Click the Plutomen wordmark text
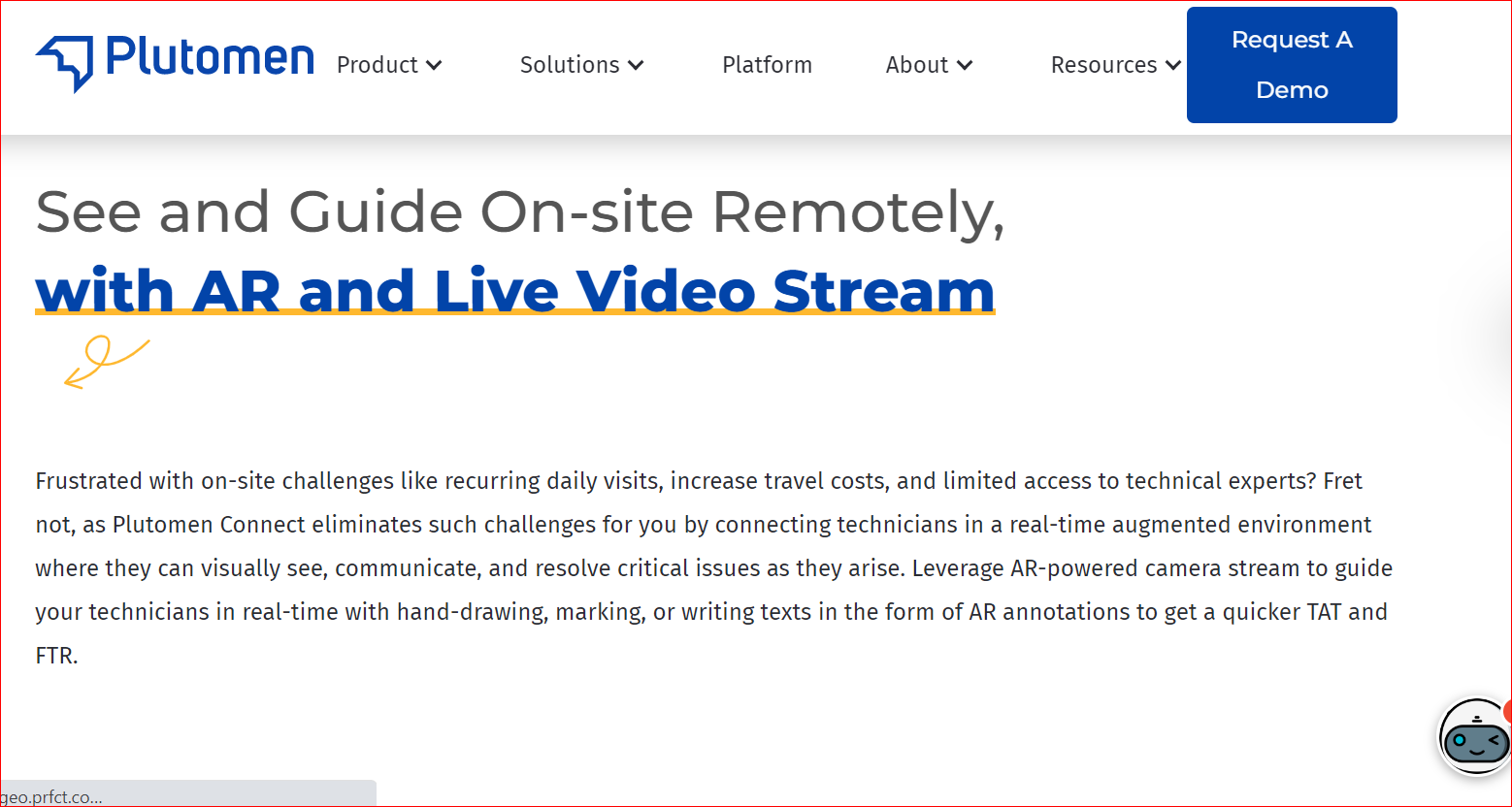This screenshot has width=1512, height=807. [x=212, y=60]
